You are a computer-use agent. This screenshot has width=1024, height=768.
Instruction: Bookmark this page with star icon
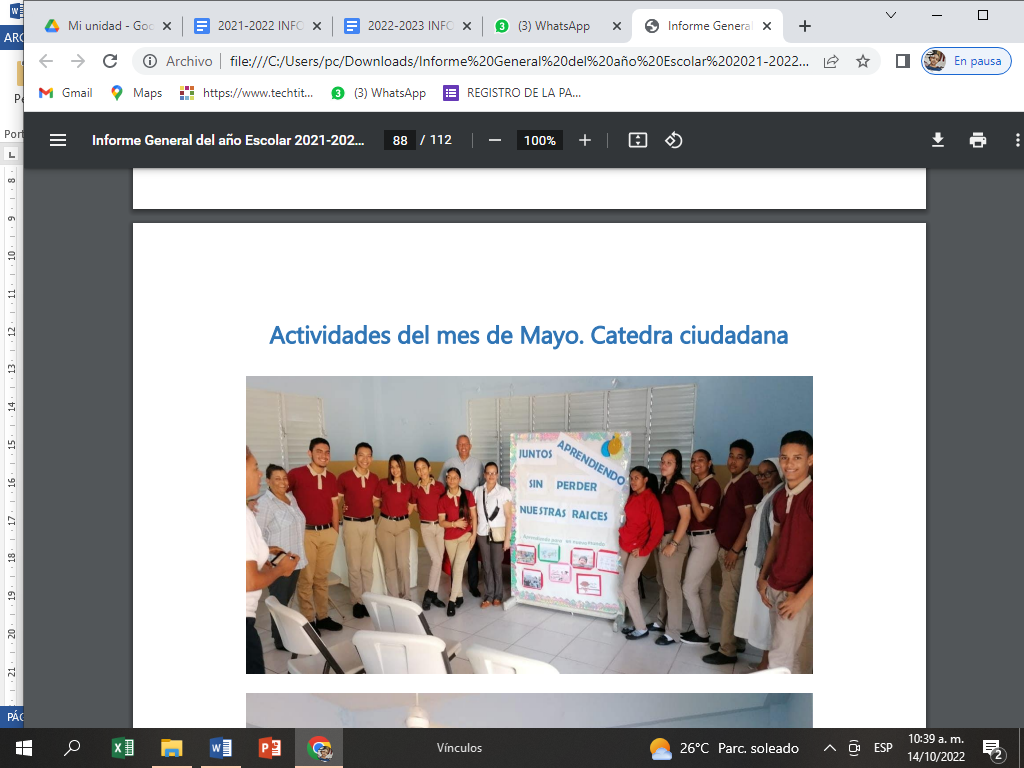coord(863,61)
